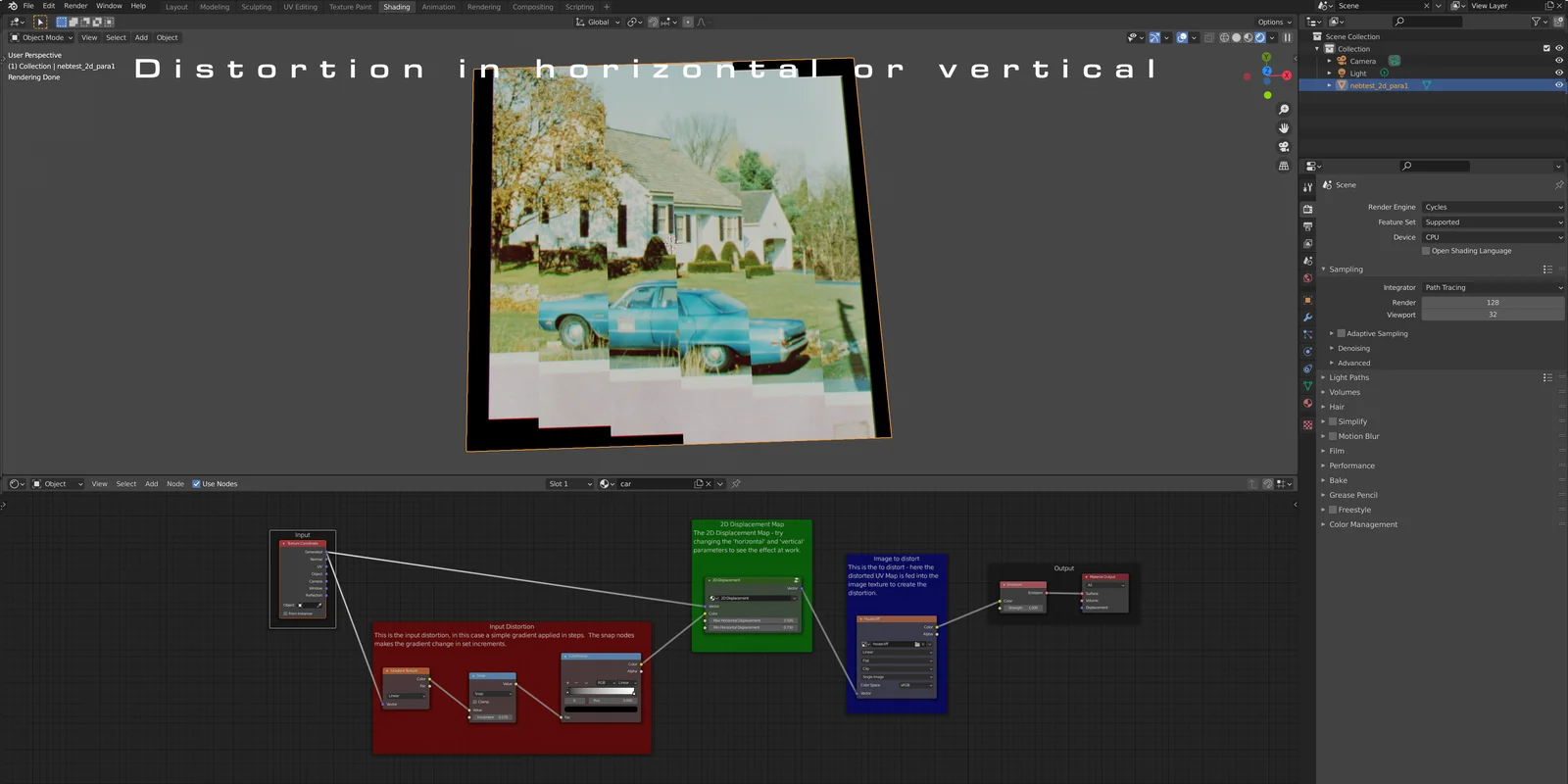Toggle viewport overlays button
Image resolution: width=1568 pixels, height=784 pixels.
[1182, 37]
